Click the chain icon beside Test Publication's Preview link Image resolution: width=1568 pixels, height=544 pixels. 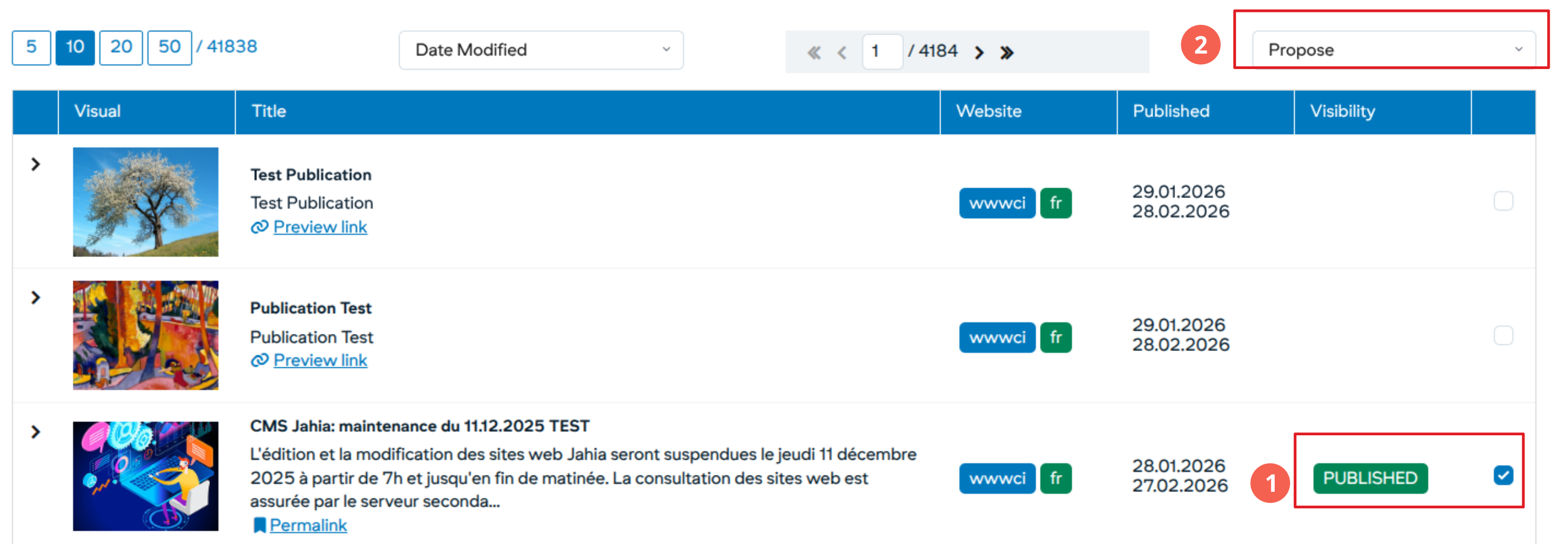[259, 227]
